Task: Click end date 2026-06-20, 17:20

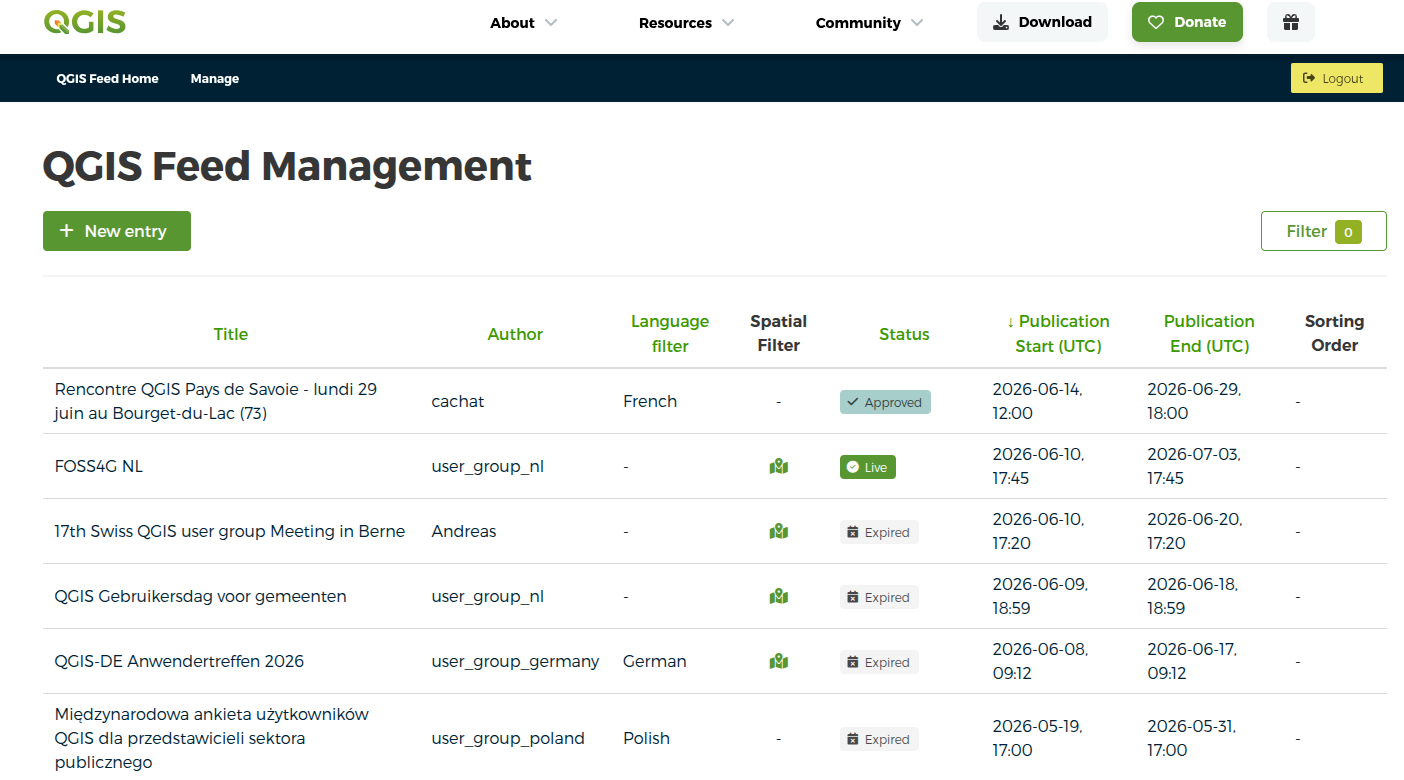Action: click(x=1194, y=531)
